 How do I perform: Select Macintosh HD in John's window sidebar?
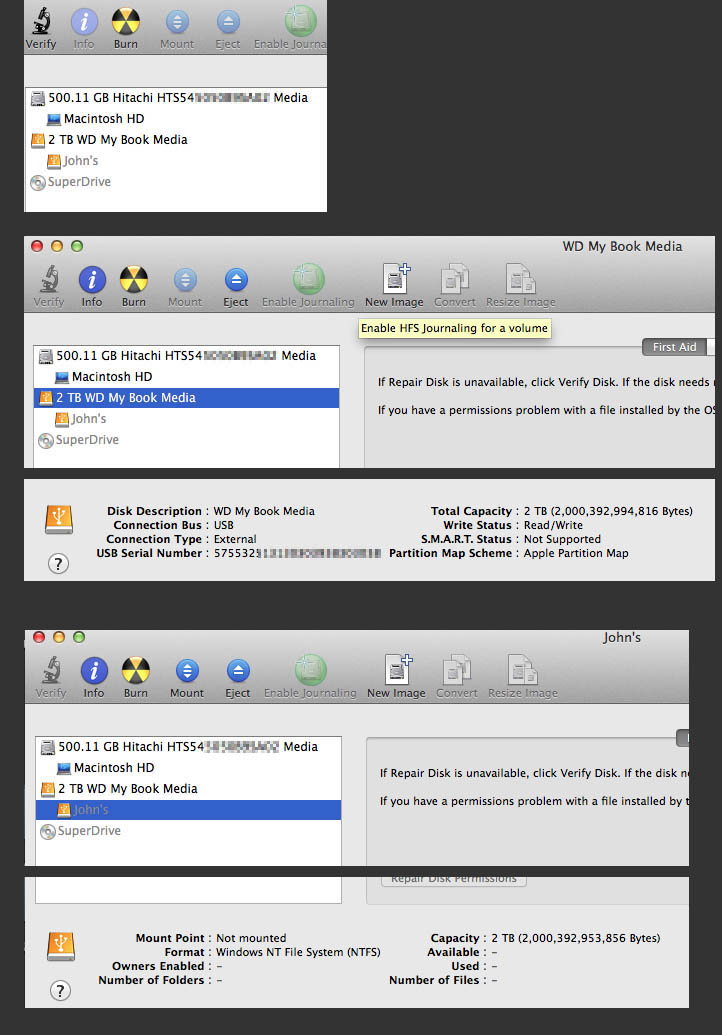(188, 768)
